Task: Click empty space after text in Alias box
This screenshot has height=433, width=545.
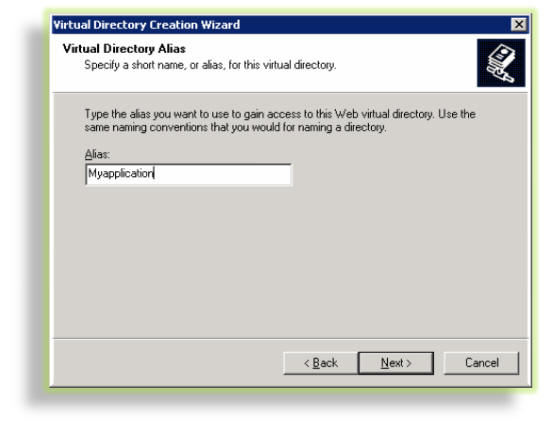Action: click(222, 174)
